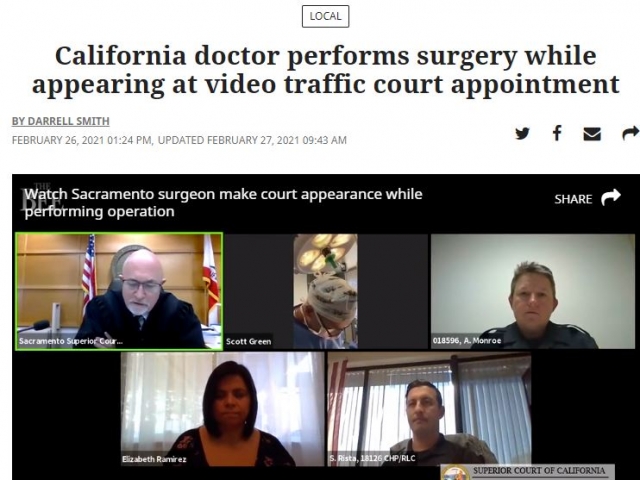Open author page for Darrell Smith
The height and width of the screenshot is (480, 640).
[61, 121]
